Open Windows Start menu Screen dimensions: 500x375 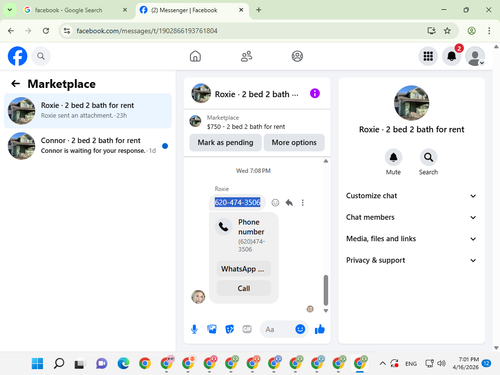click(x=37, y=363)
